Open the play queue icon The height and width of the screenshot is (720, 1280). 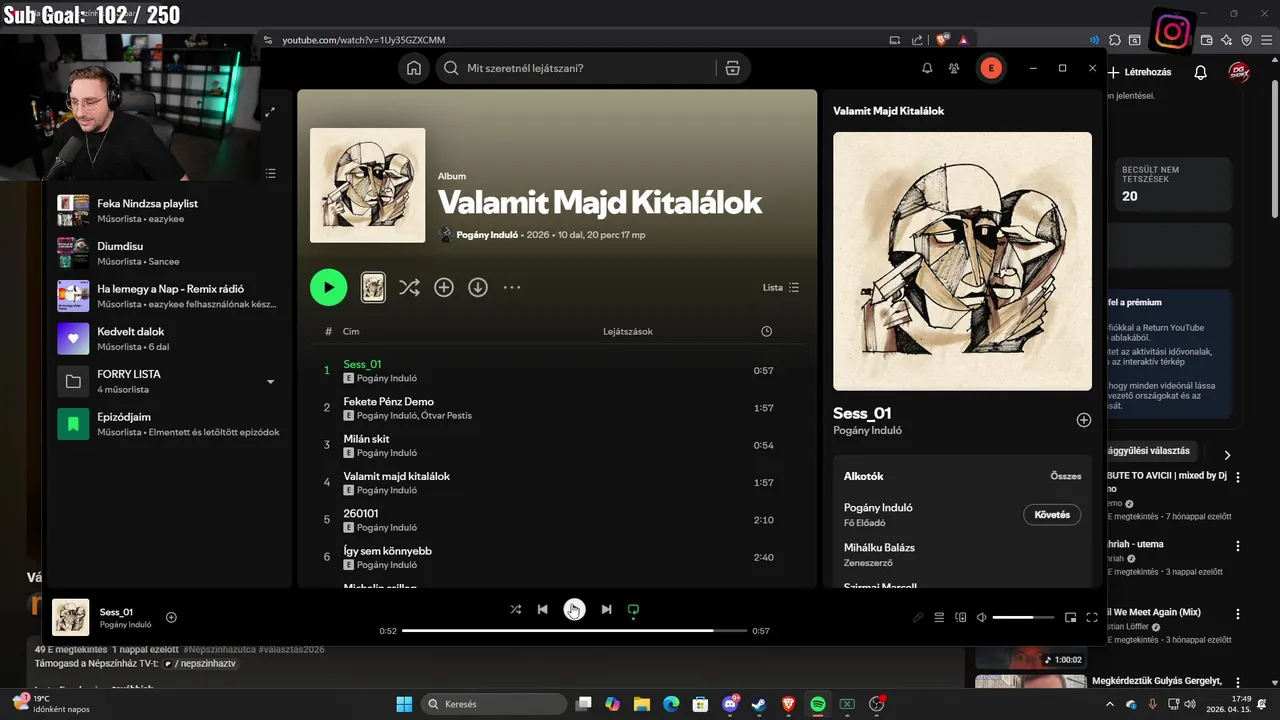point(939,618)
